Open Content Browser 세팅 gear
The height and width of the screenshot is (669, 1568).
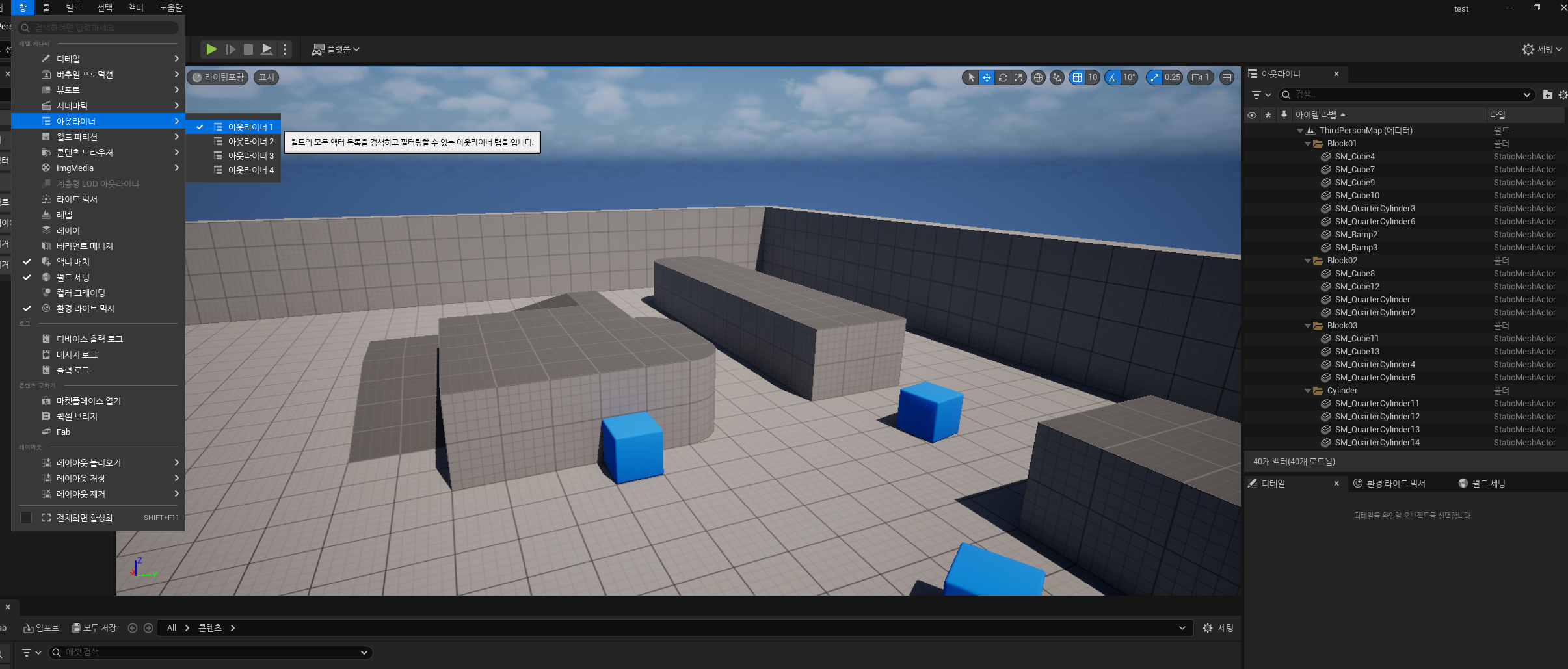tap(1217, 628)
